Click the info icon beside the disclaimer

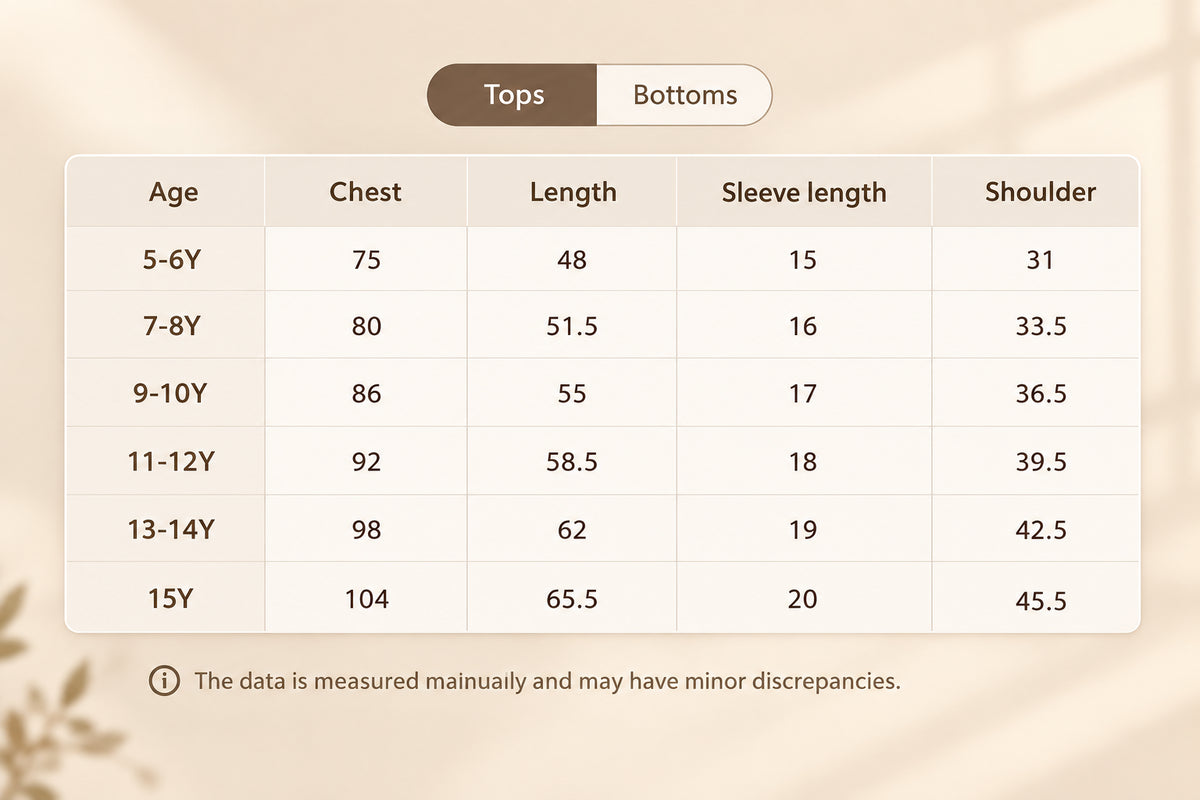pyautogui.click(x=164, y=682)
